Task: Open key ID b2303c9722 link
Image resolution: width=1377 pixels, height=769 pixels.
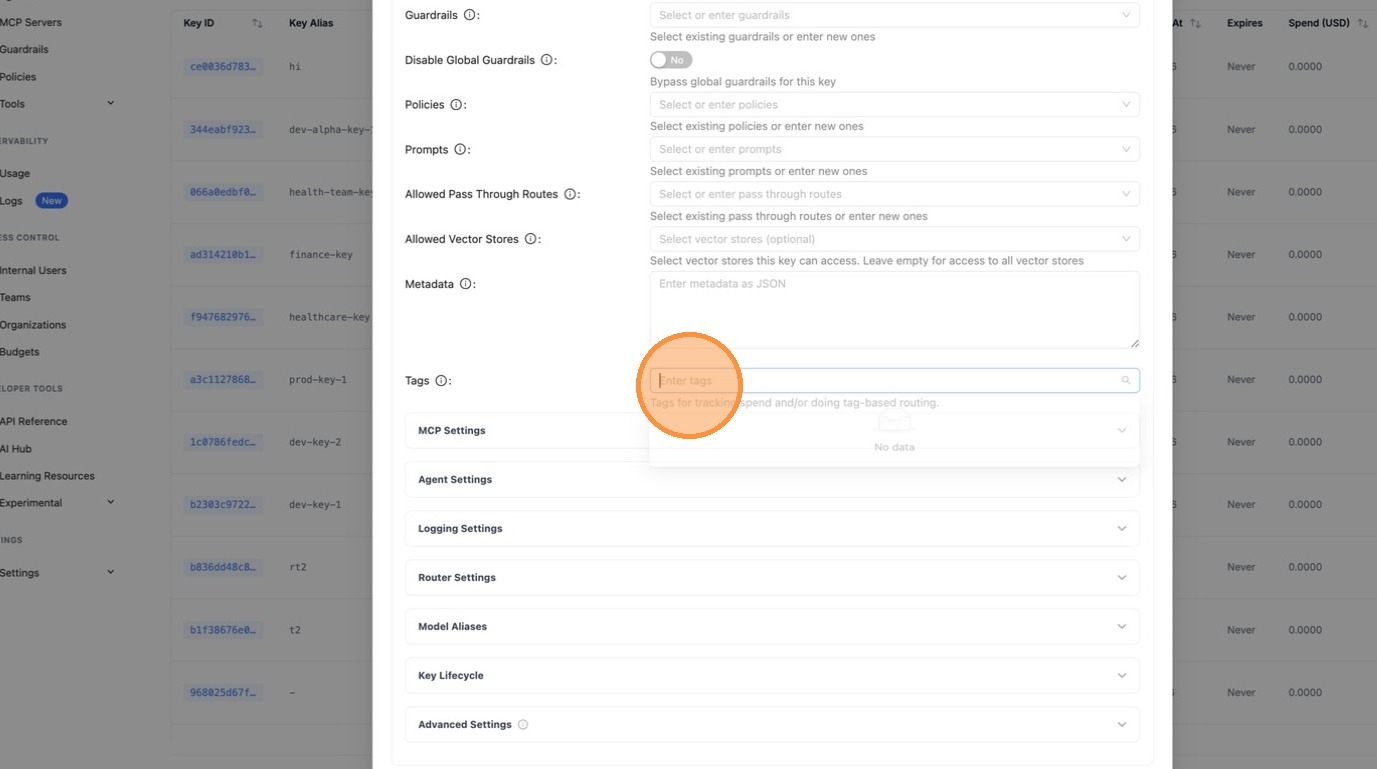Action: (224, 505)
